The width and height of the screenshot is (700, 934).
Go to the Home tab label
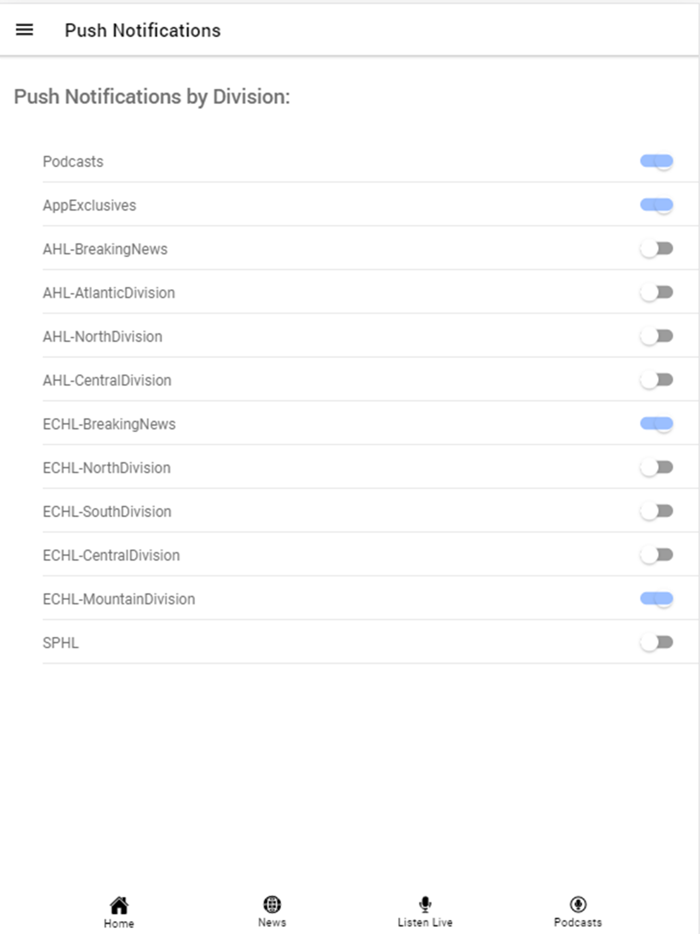(x=119, y=923)
